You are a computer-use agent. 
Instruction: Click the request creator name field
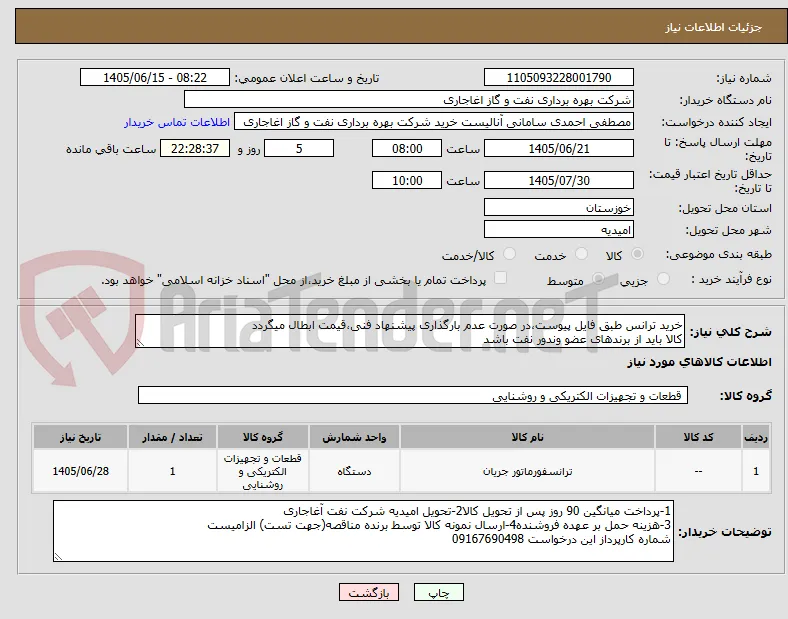tap(434, 122)
